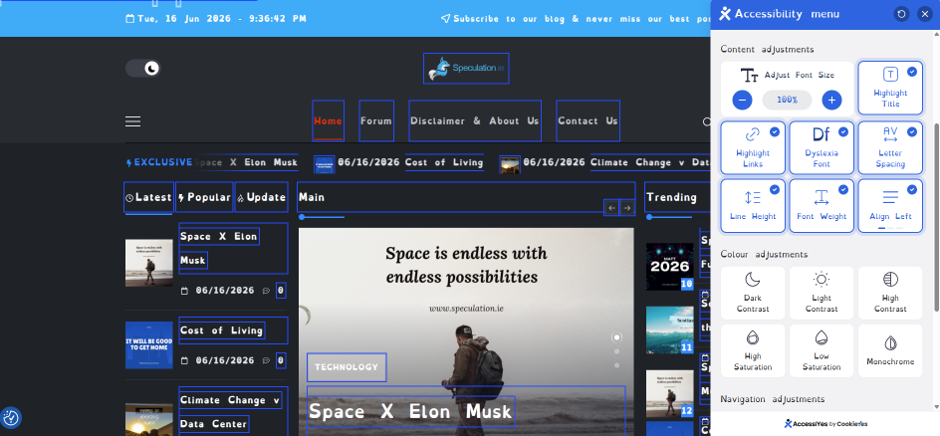Click the hiker thumbnail beside Space X Elon Musk in the Latest list
The image size is (940, 436).
point(149,263)
